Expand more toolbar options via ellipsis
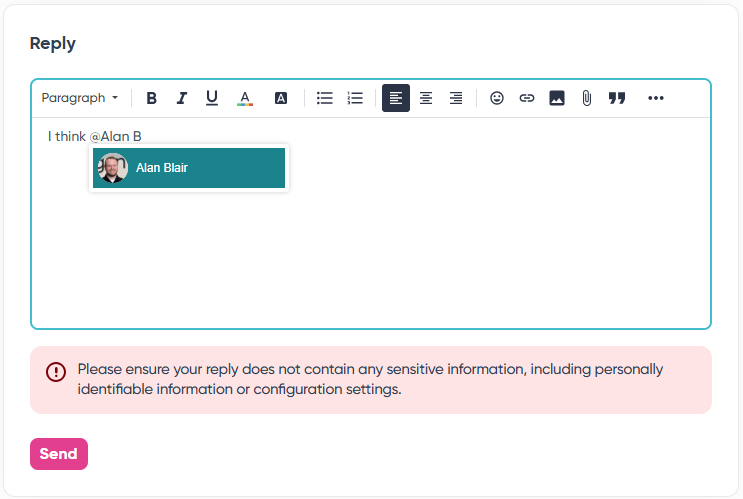This screenshot has height=499, width=743. (x=656, y=98)
